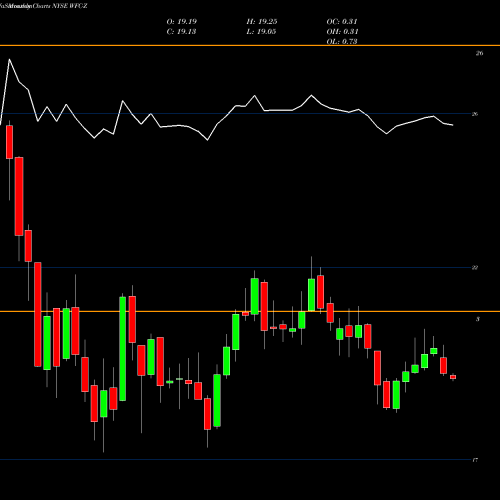Select the low value 'L: 19.05'
500x500 pixels.
coord(261,32)
